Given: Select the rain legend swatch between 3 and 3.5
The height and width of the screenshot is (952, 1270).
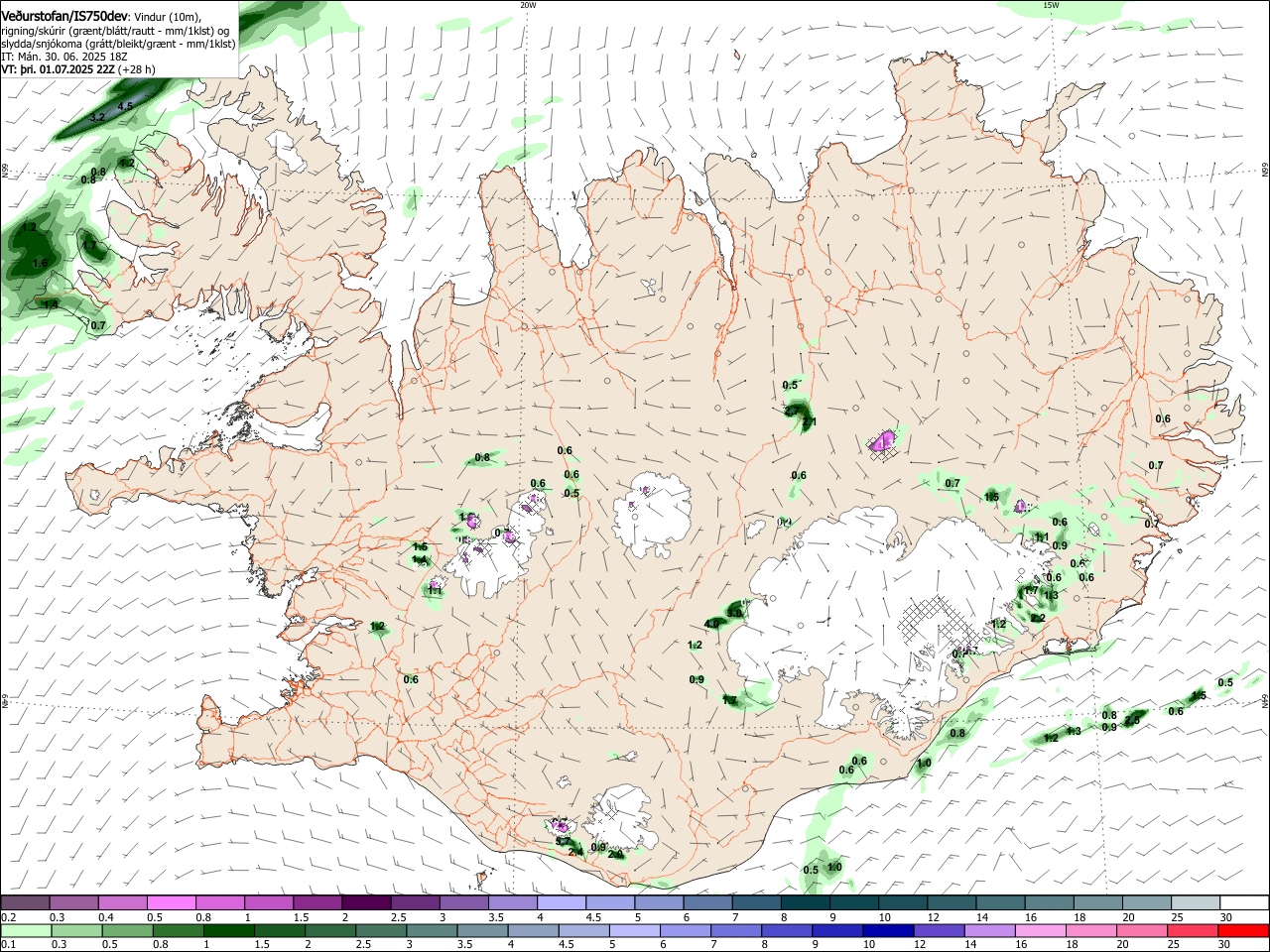Looking at the screenshot, I should (x=432, y=930).
